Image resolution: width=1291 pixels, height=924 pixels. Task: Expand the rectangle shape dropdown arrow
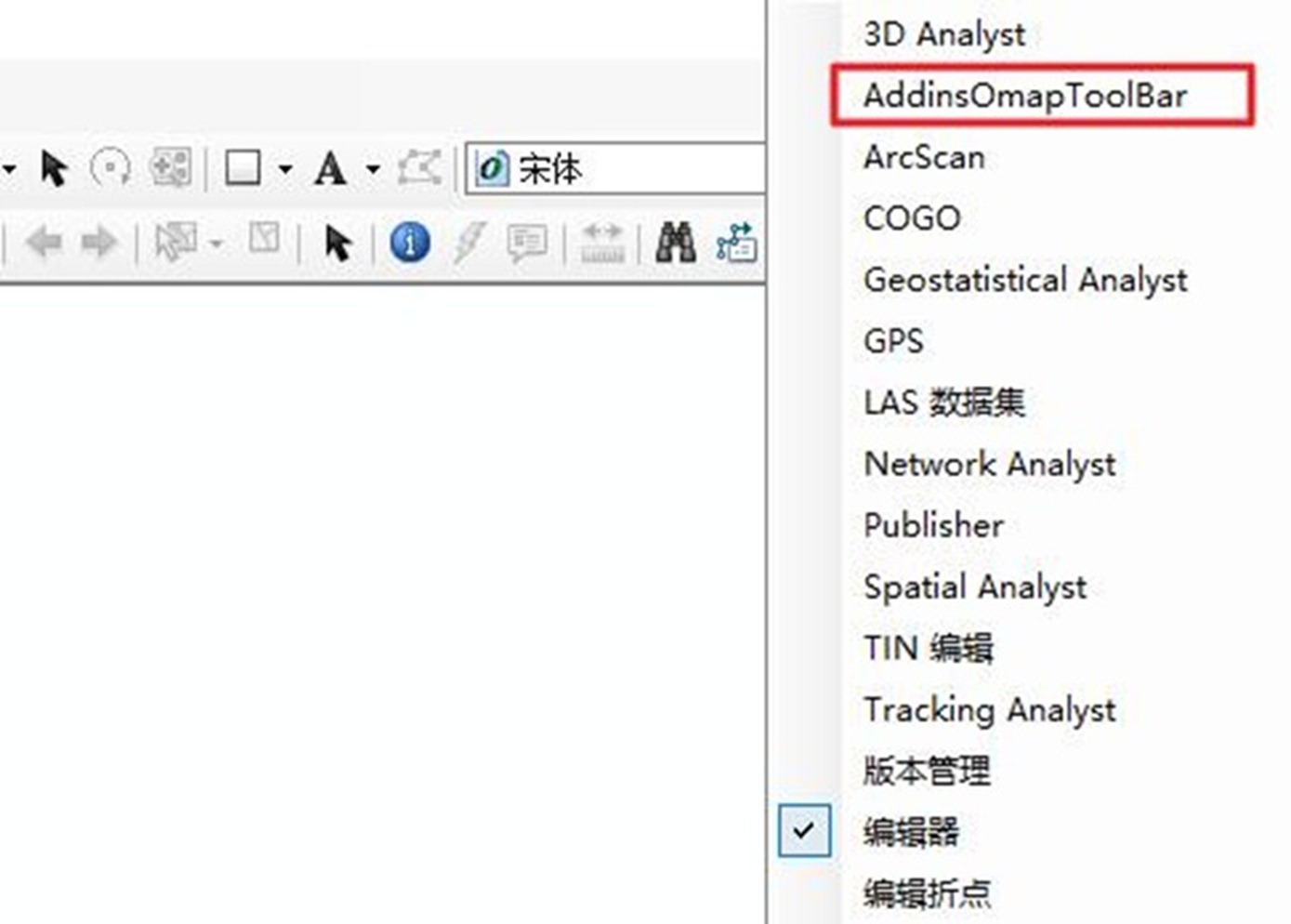285,169
